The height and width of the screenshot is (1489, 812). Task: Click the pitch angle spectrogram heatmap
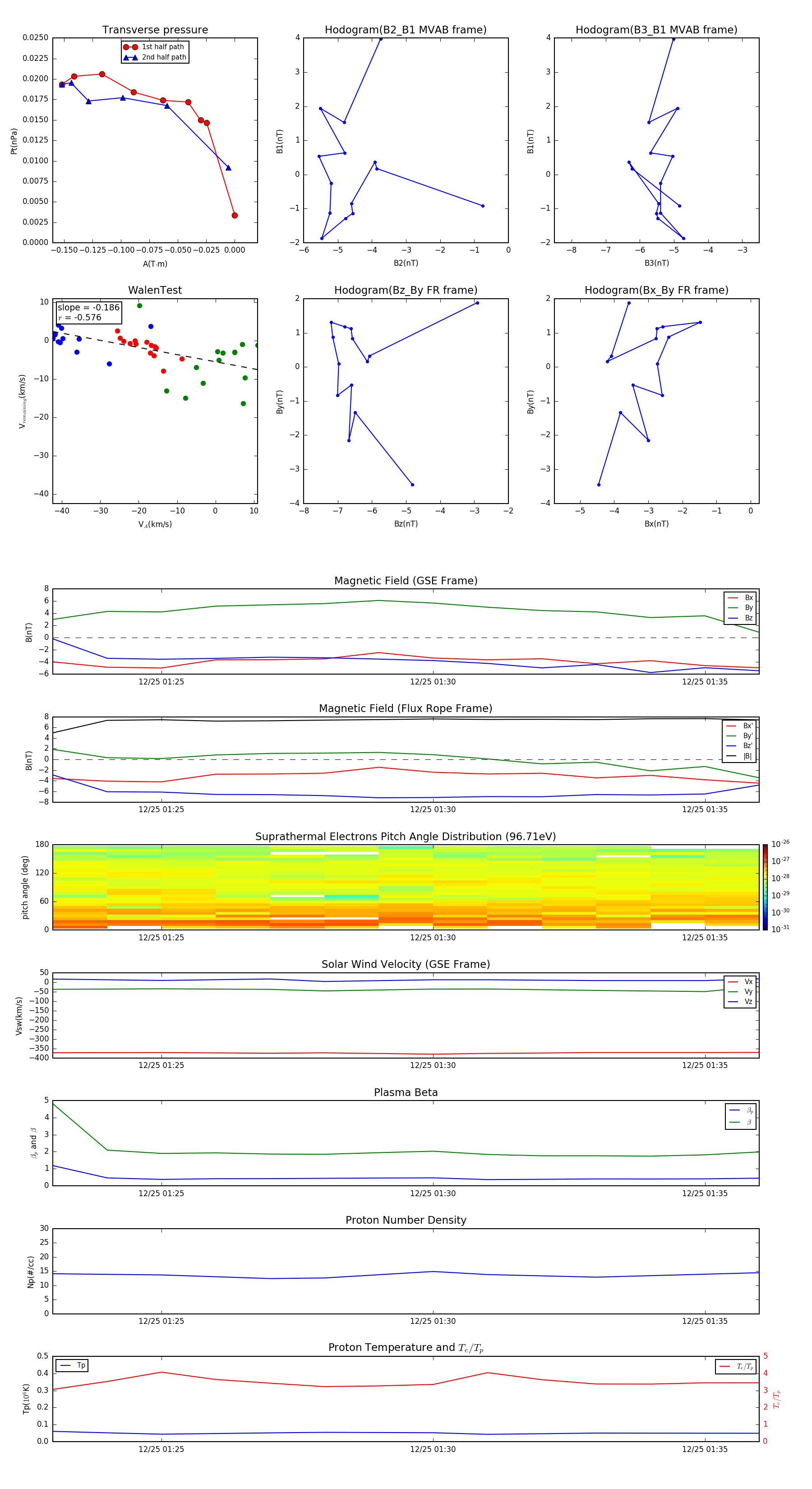(406, 887)
